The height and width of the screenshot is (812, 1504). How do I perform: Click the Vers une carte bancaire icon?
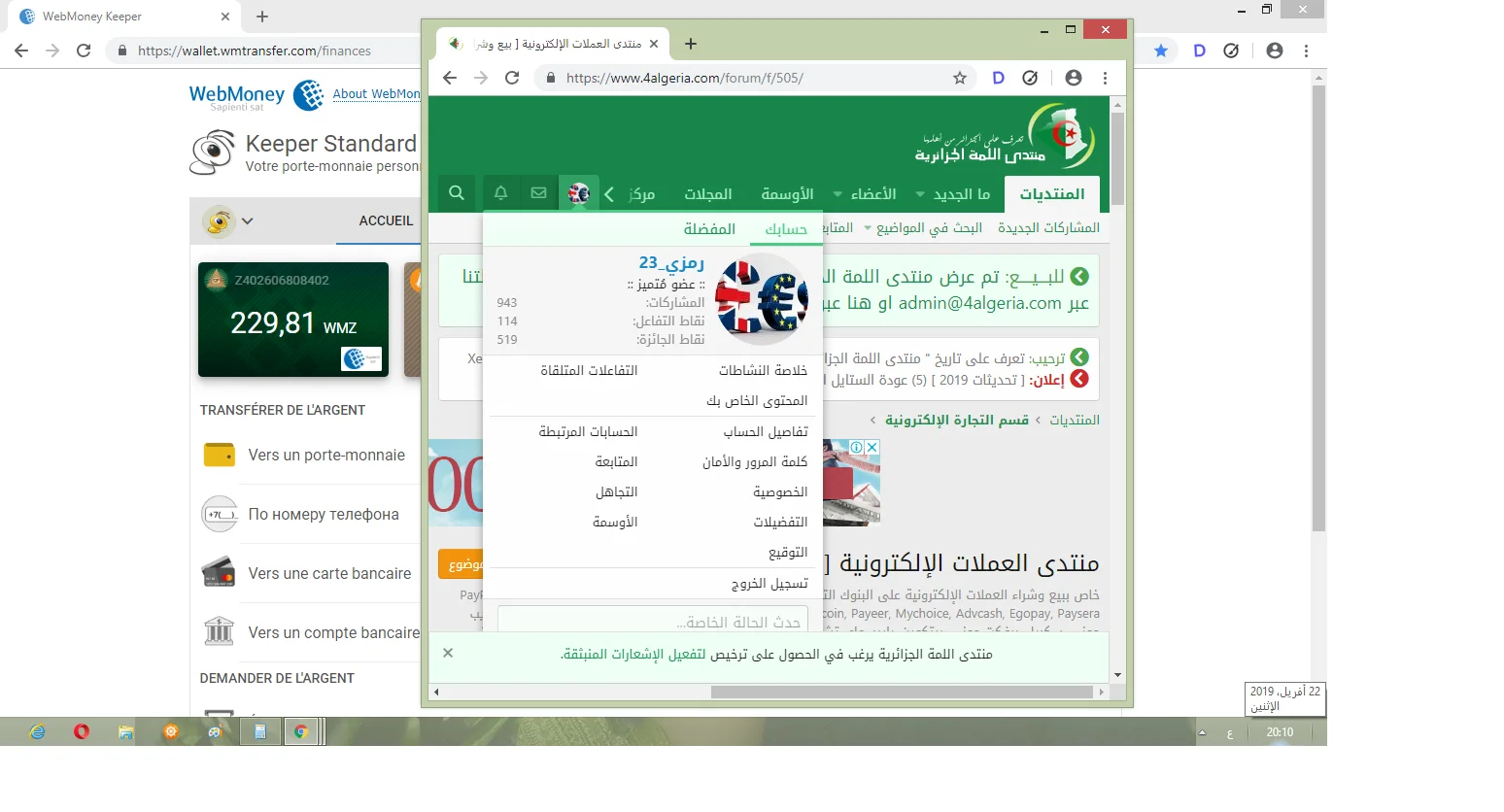[x=219, y=573]
